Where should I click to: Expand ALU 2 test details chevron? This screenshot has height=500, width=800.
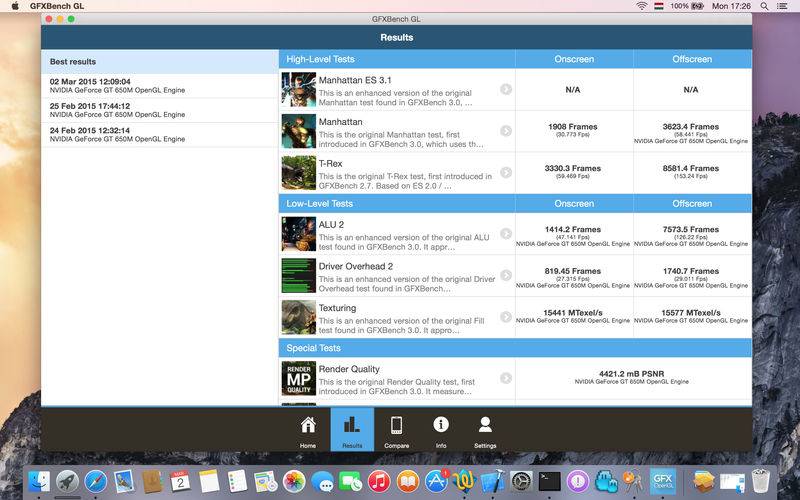506,234
